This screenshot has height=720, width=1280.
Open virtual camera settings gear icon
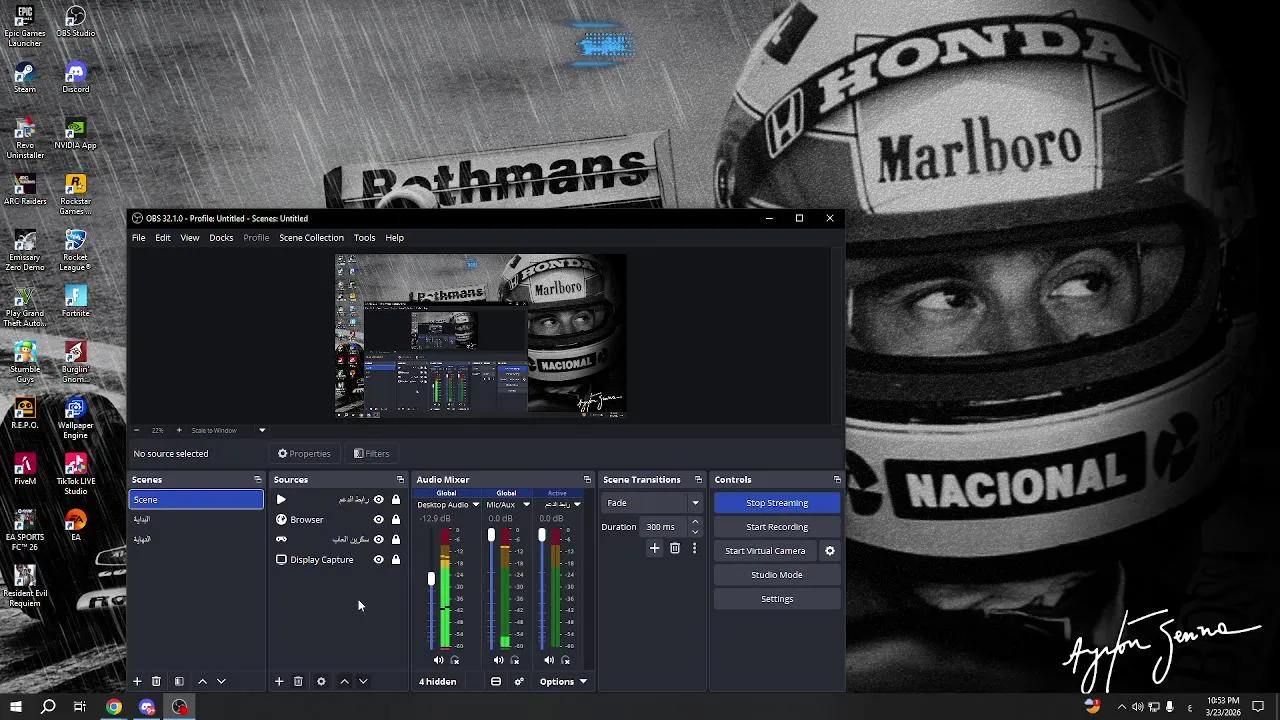829,550
